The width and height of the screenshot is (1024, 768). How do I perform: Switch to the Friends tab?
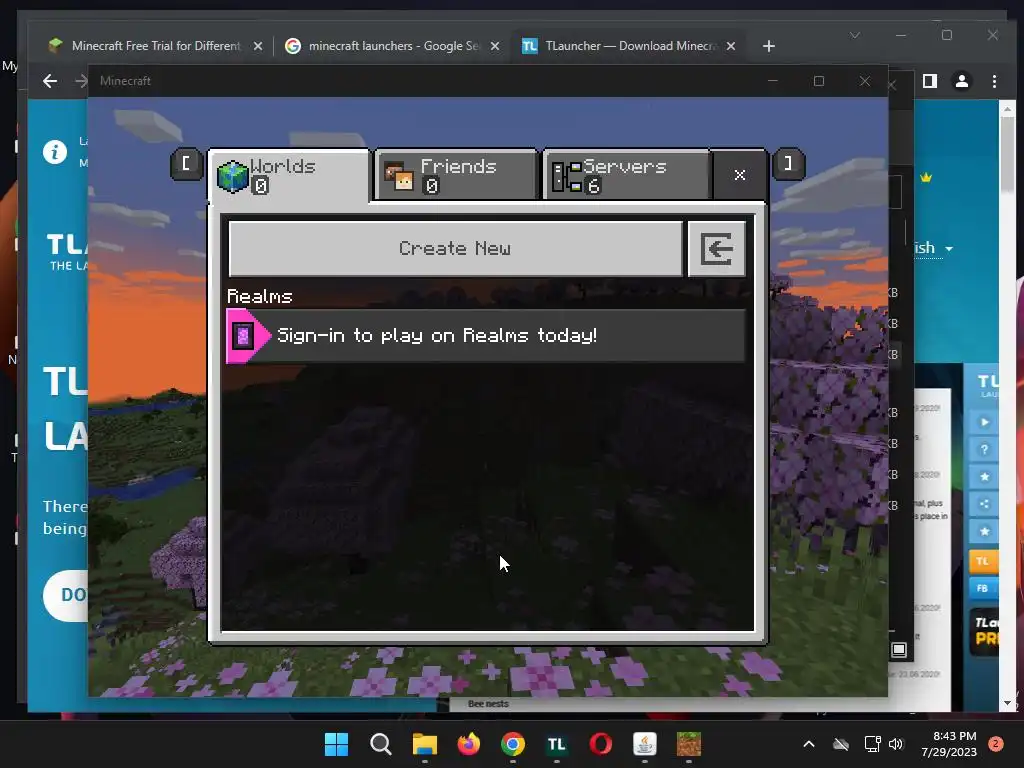click(x=456, y=175)
